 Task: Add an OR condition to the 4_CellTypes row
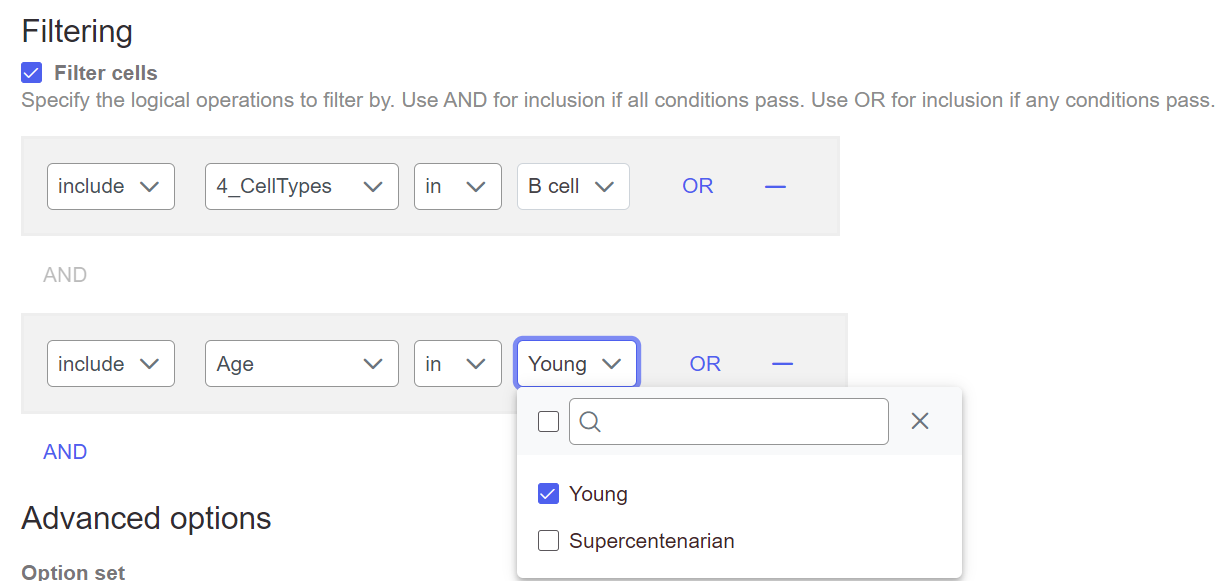coord(698,186)
